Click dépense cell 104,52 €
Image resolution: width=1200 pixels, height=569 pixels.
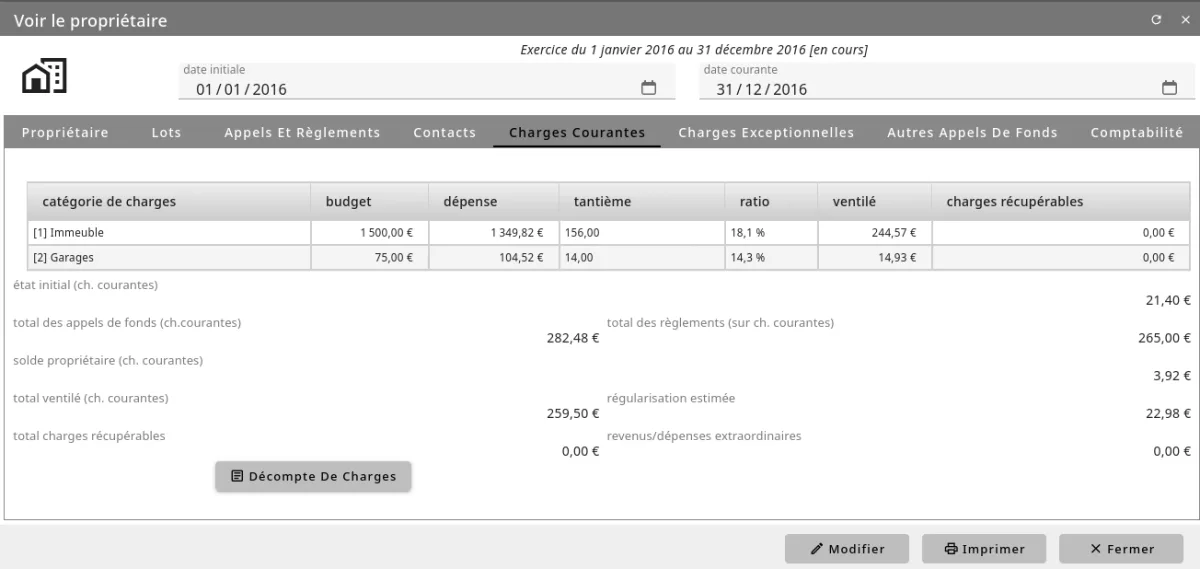click(x=493, y=257)
